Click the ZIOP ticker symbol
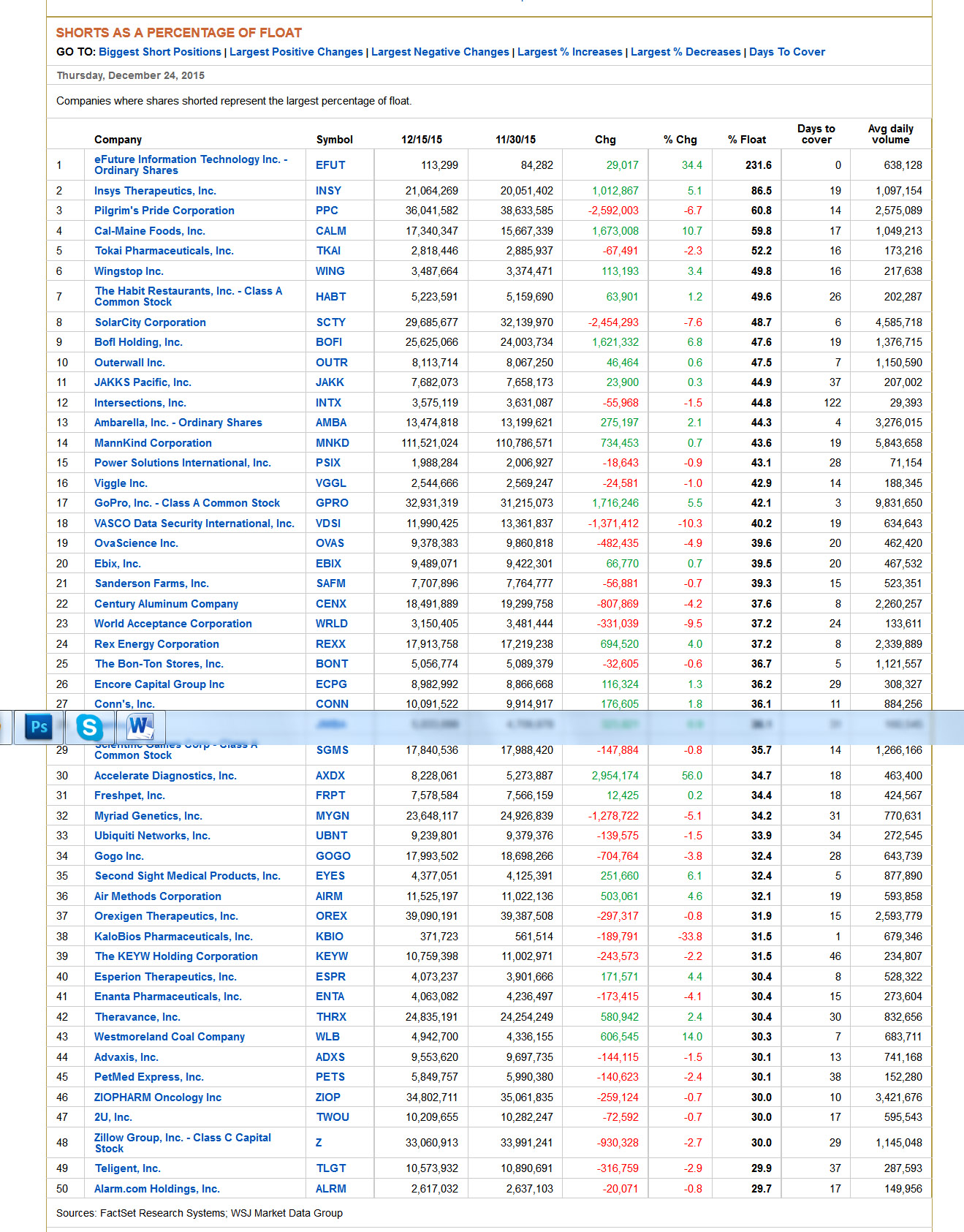 pos(328,1097)
